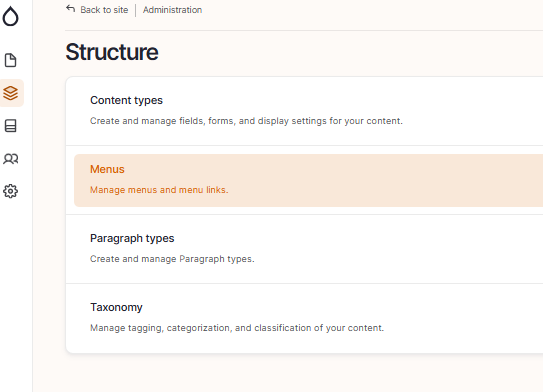The height and width of the screenshot is (392, 543).
Task: Open the Content page icon in sidebar
Action: [10, 60]
